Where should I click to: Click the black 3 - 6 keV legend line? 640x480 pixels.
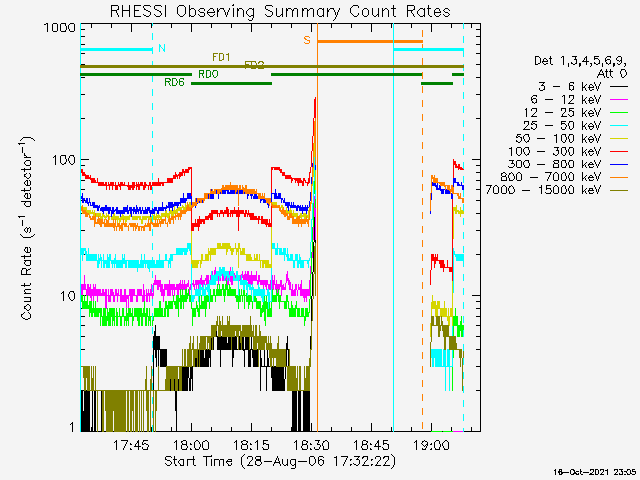(619, 87)
